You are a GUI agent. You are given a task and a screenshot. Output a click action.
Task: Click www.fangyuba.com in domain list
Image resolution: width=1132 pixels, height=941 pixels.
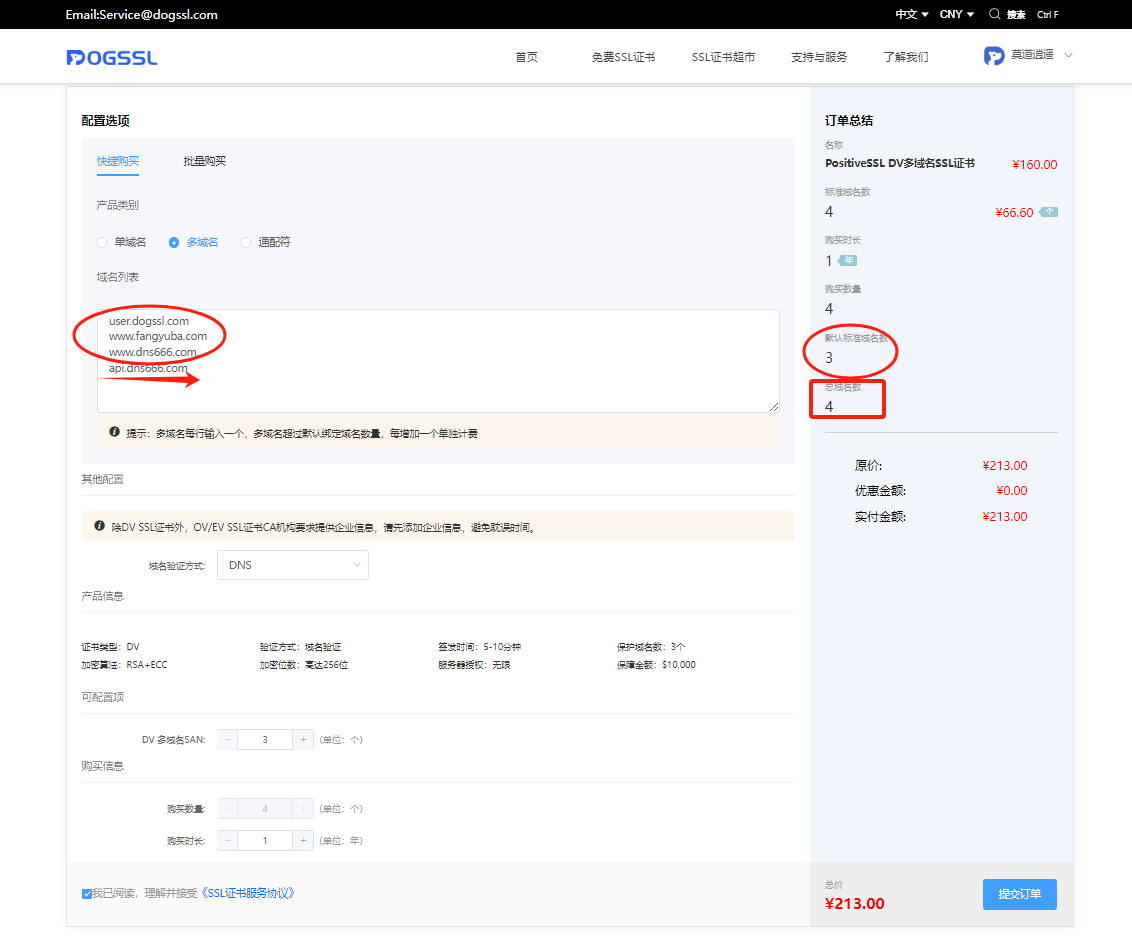[x=158, y=336]
